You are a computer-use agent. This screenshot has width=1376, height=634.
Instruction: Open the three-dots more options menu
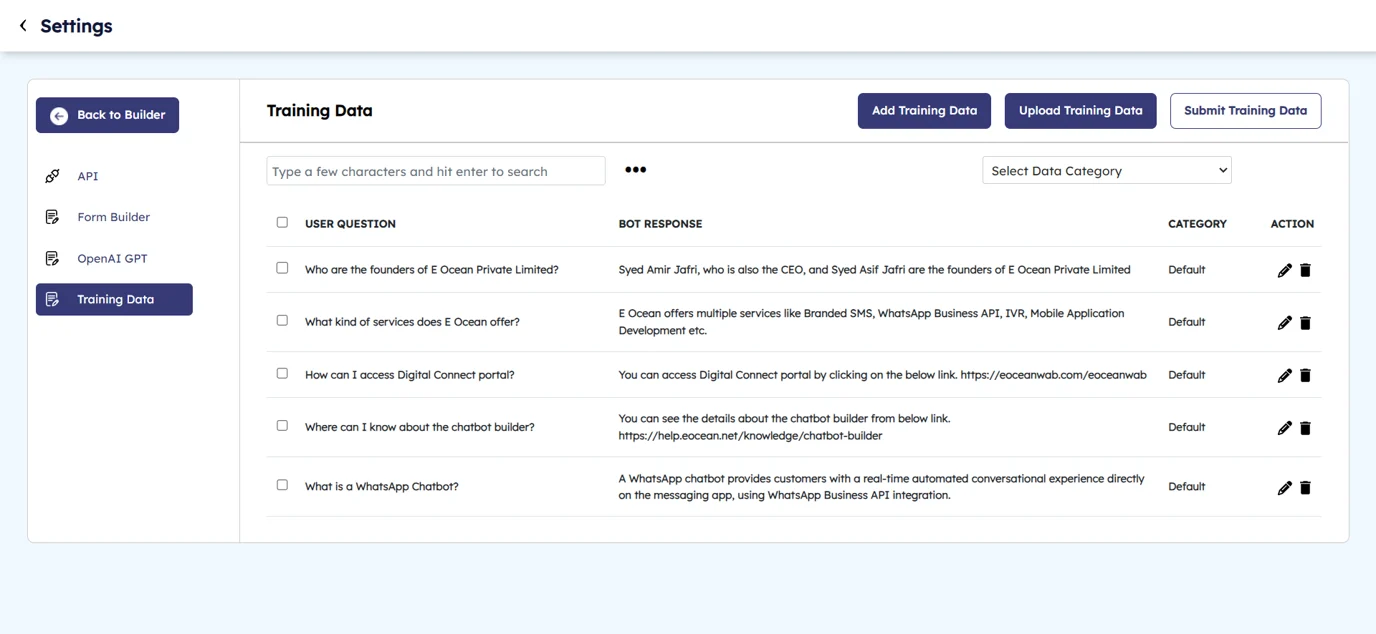click(635, 170)
